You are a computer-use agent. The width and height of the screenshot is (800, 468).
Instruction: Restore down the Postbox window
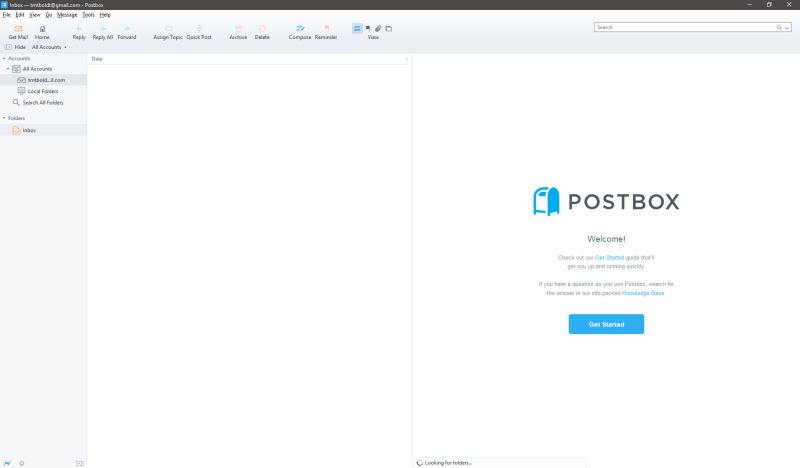pyautogui.click(x=769, y=5)
